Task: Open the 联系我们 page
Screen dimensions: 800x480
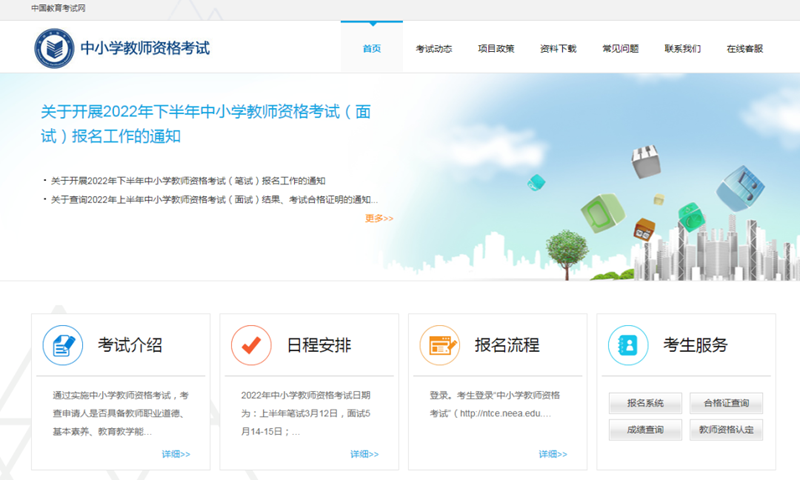Action: pyautogui.click(x=682, y=48)
